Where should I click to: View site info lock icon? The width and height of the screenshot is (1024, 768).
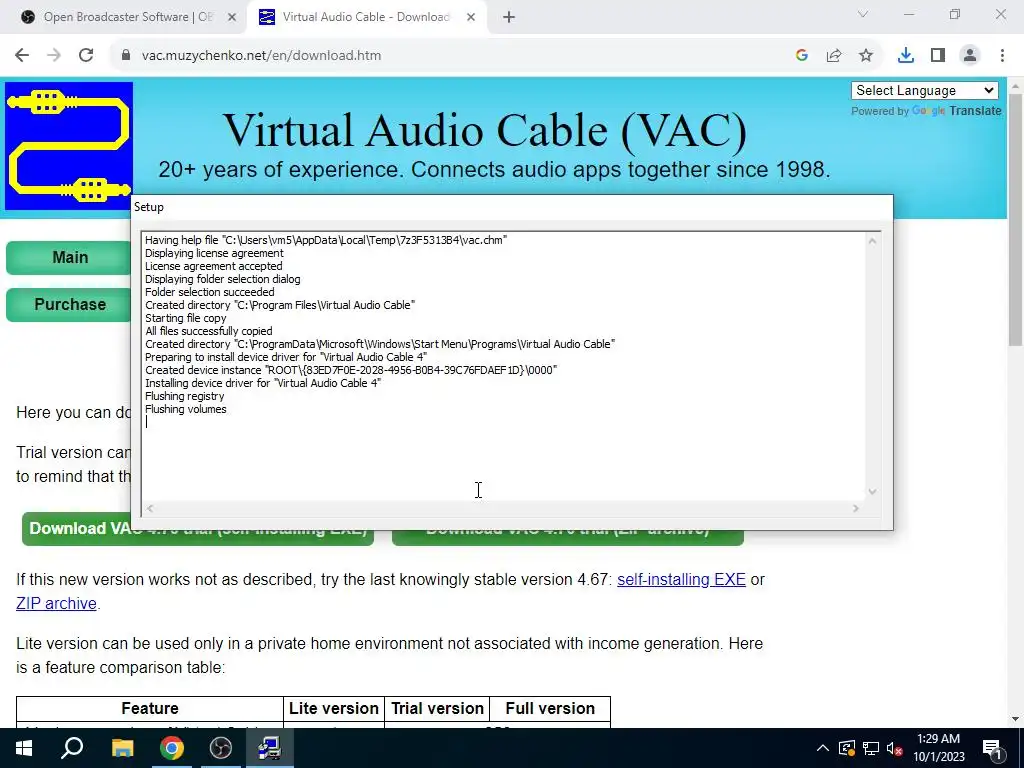(x=126, y=56)
